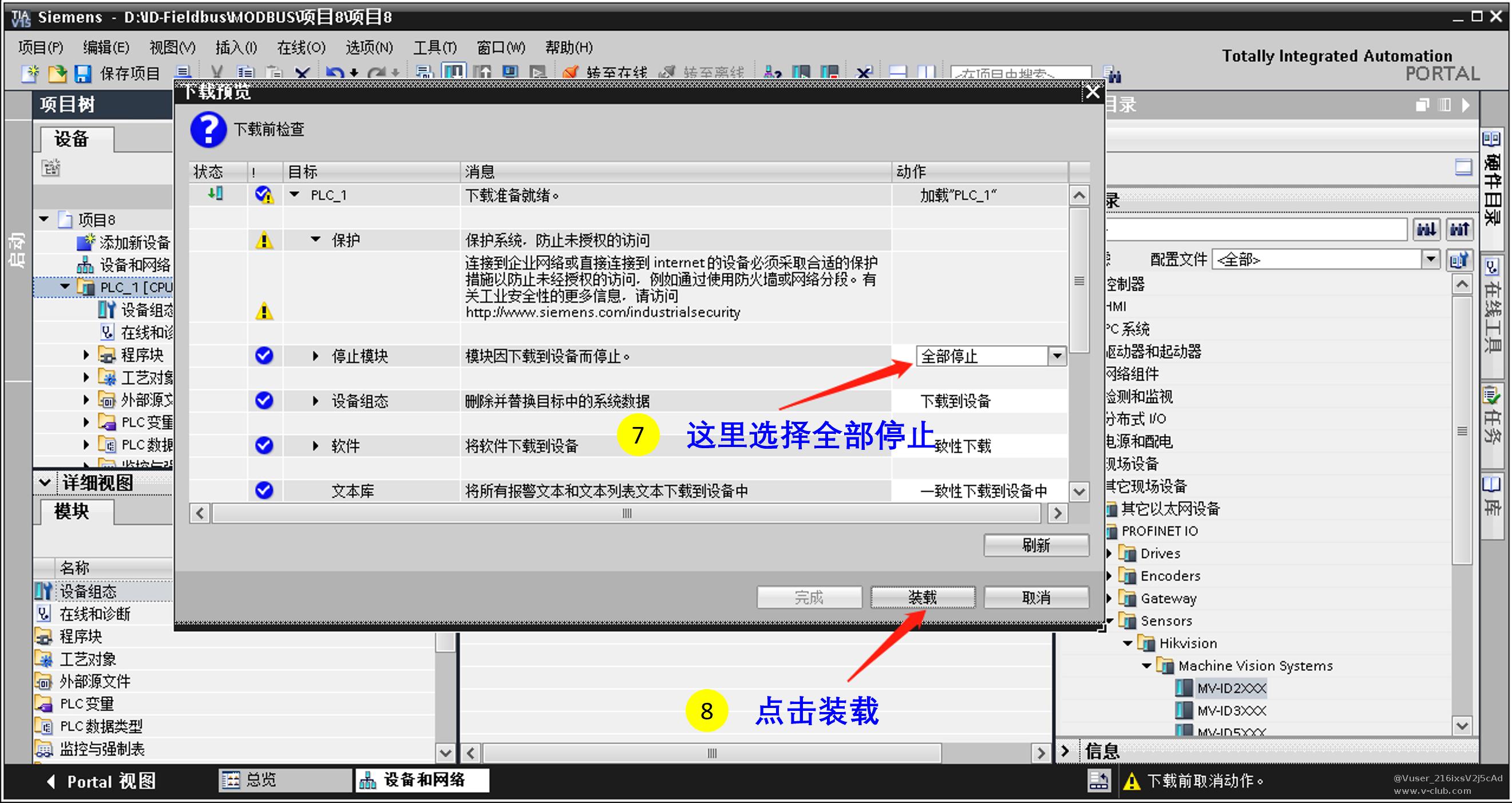Open the 全部停止 action dropdown

pos(1057,357)
